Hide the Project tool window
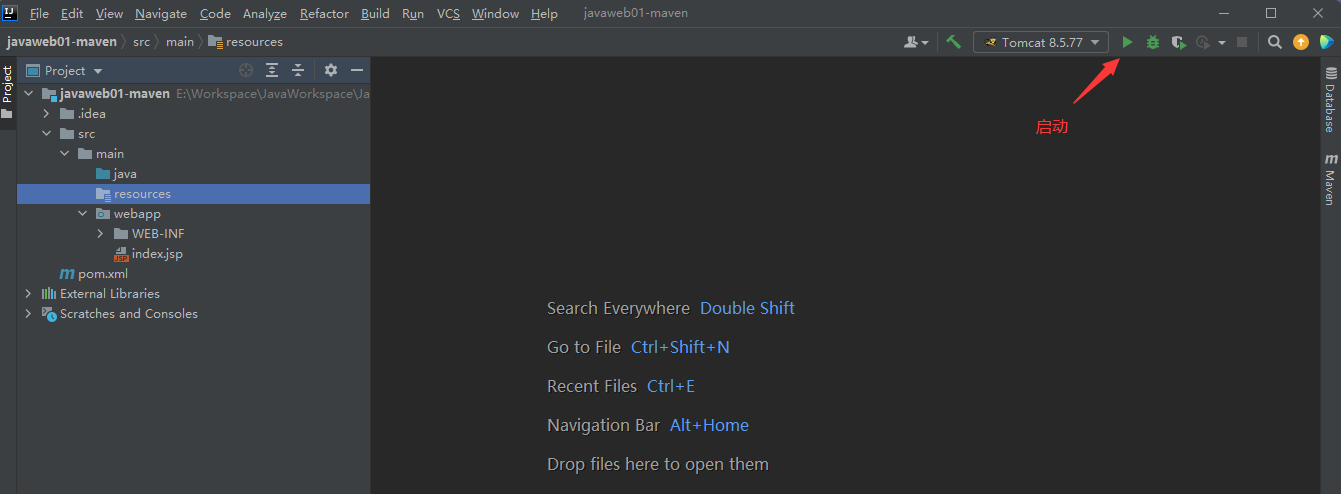The width and height of the screenshot is (1341, 494). pyautogui.click(x=356, y=70)
